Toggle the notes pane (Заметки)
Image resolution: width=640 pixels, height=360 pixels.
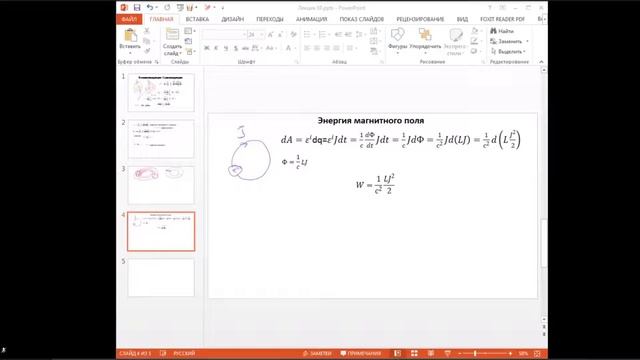(x=317, y=353)
